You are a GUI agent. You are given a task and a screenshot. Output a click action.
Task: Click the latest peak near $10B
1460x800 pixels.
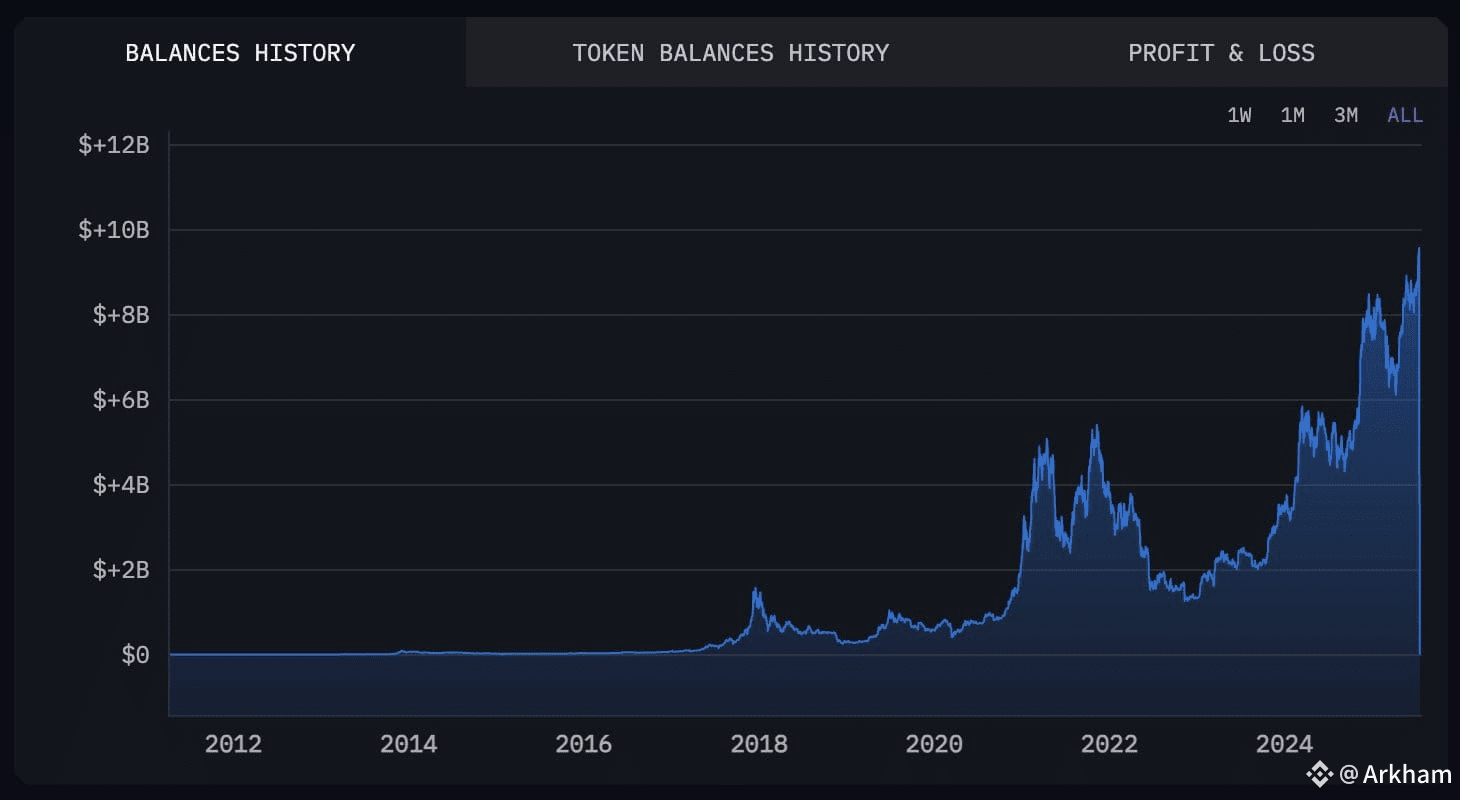[x=1418, y=249]
